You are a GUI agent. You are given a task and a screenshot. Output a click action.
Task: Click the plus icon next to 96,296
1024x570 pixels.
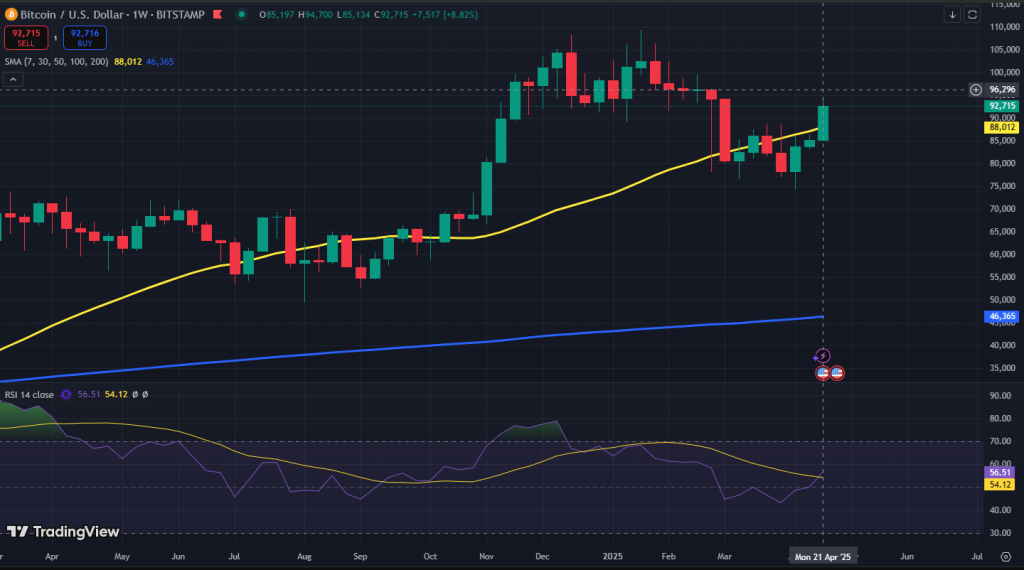(x=976, y=89)
